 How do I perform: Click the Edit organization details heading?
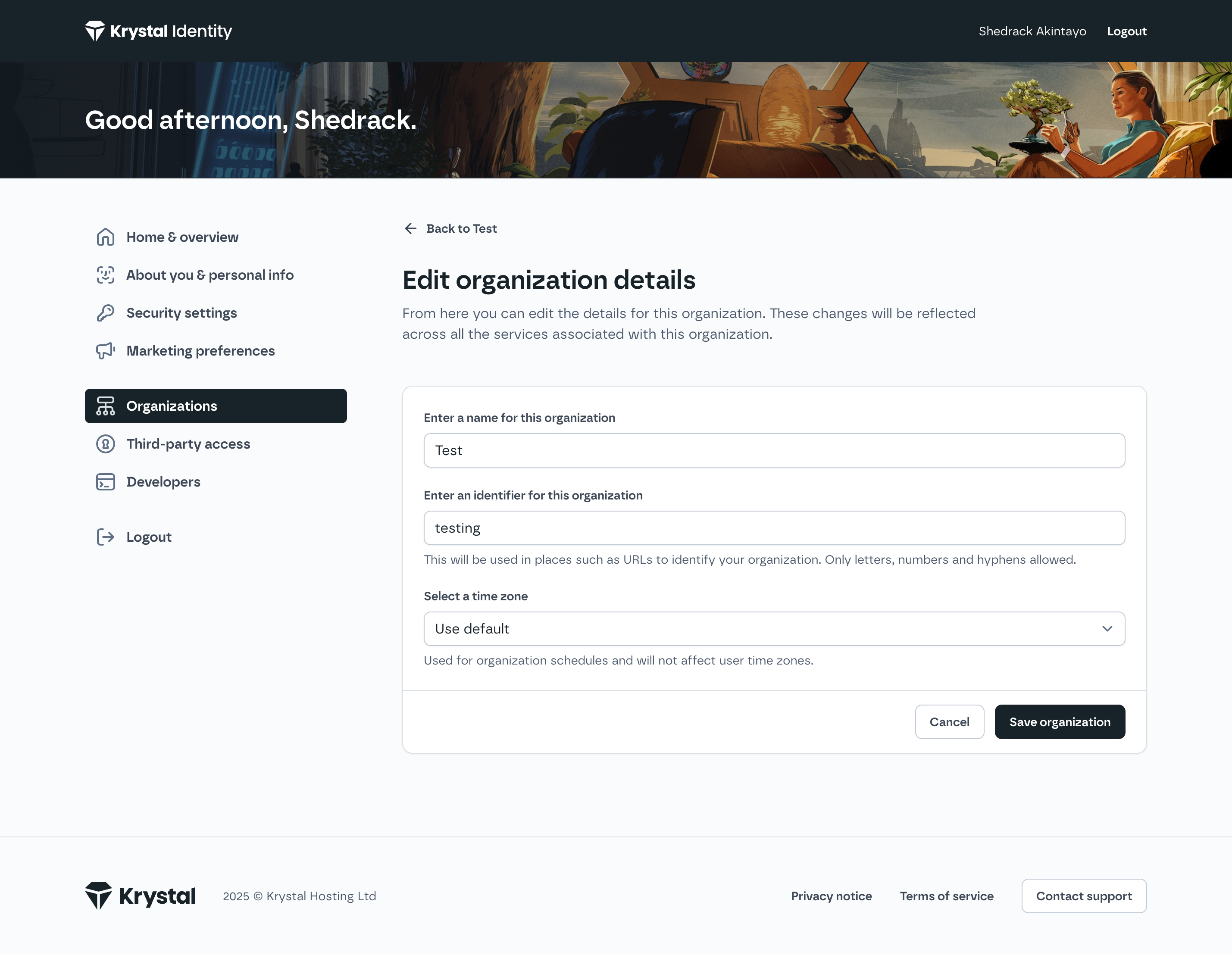tap(549, 280)
